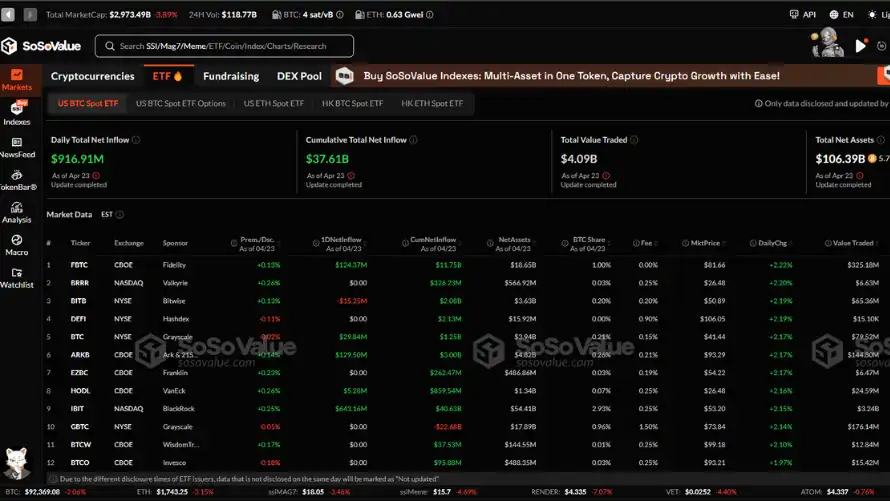The height and width of the screenshot is (501, 890).
Task: Click the info icon next to EST
Action: coord(120,214)
